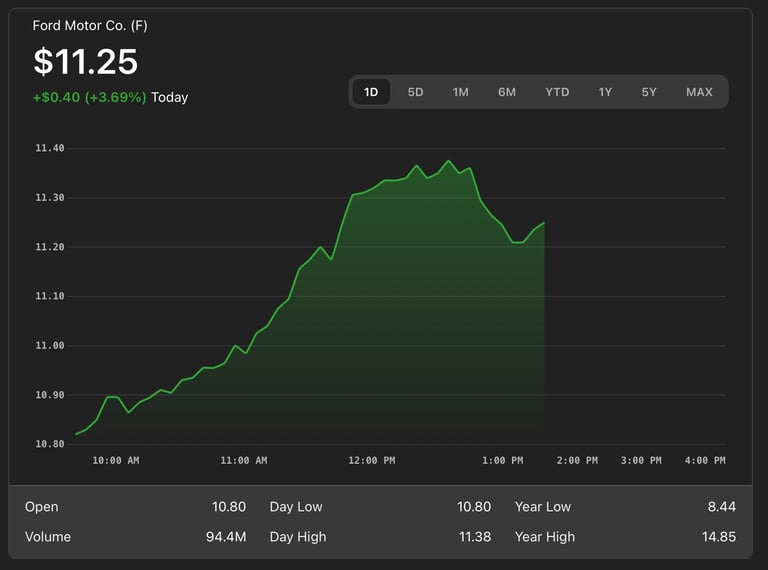Click the Day High 11.38 value
The image size is (768, 570).
474,537
